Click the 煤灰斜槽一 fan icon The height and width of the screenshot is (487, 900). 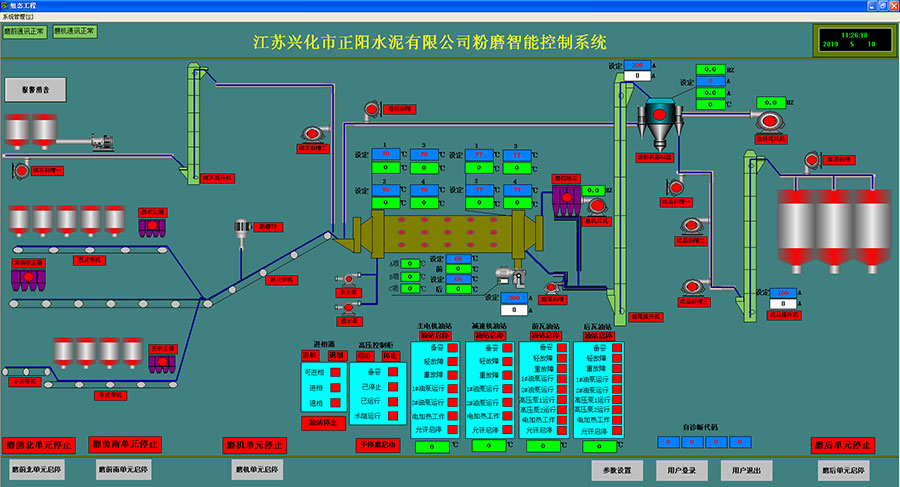pos(21,169)
